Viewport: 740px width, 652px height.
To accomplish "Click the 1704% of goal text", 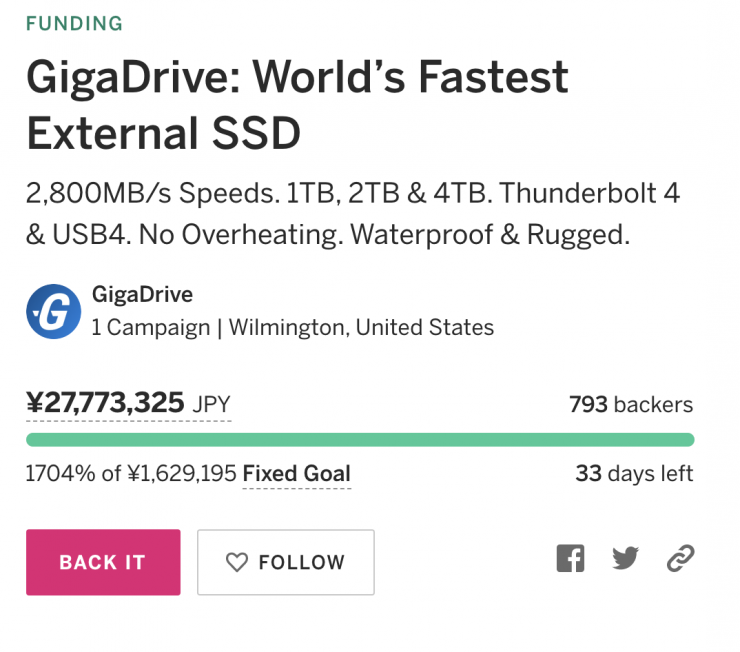I will (x=131, y=474).
